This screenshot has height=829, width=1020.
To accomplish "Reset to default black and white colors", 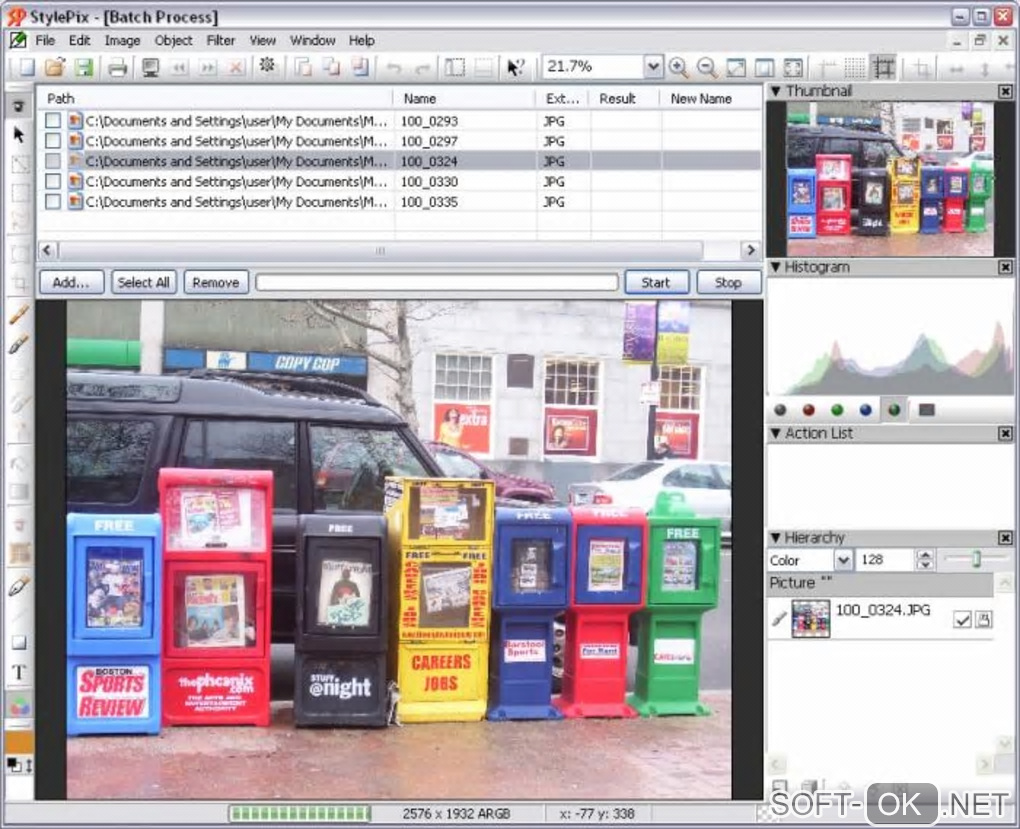I will pyautogui.click(x=13, y=765).
